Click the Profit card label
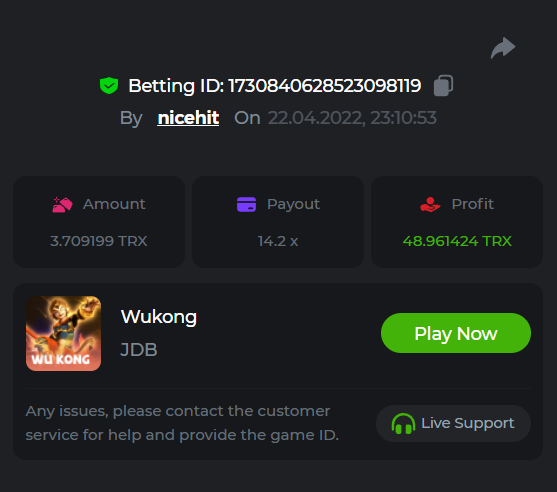This screenshot has height=492, width=557. coord(472,204)
